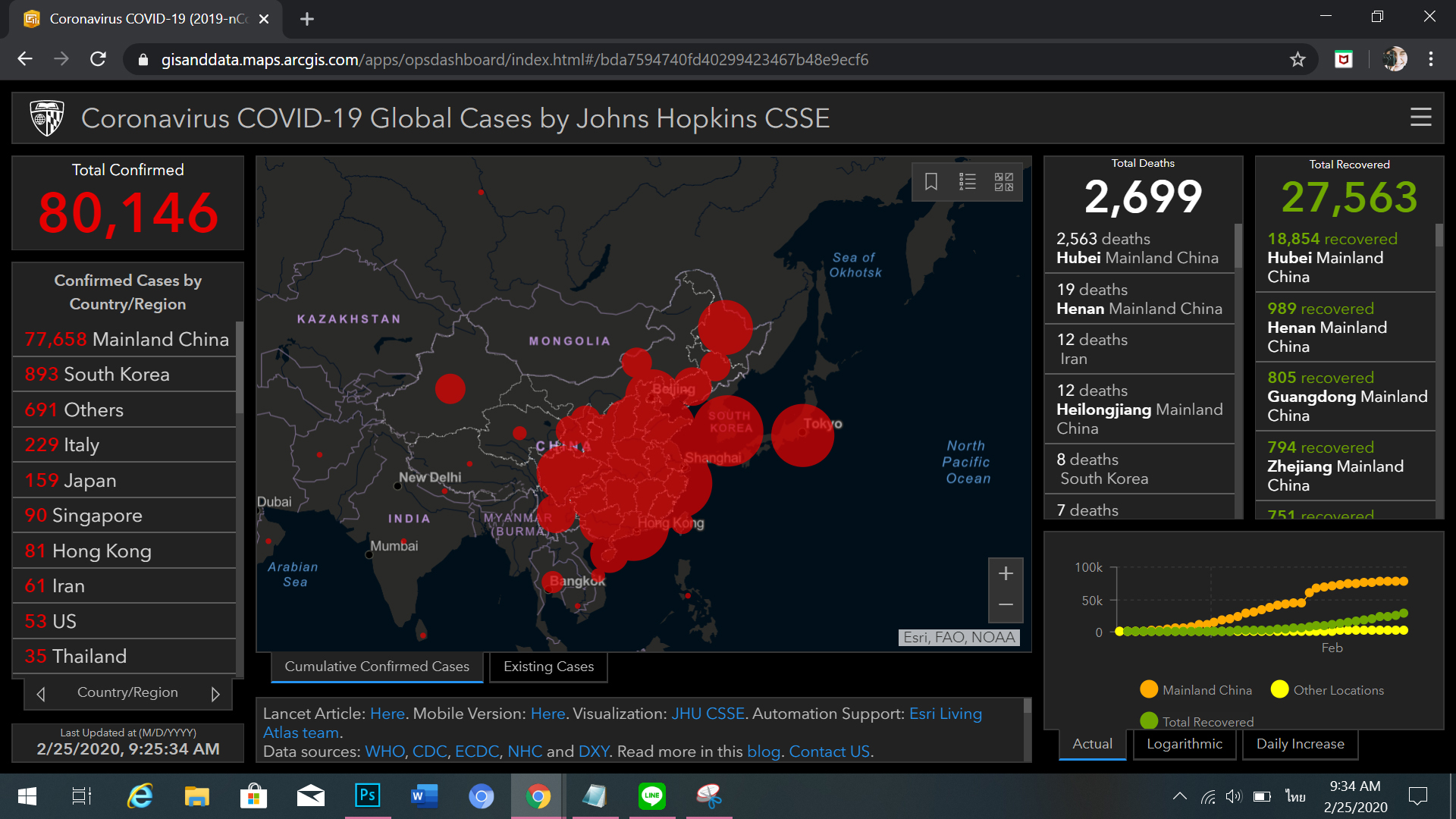The height and width of the screenshot is (819, 1456).
Task: Open the dashboard hamburger menu
Action: coord(1420,118)
